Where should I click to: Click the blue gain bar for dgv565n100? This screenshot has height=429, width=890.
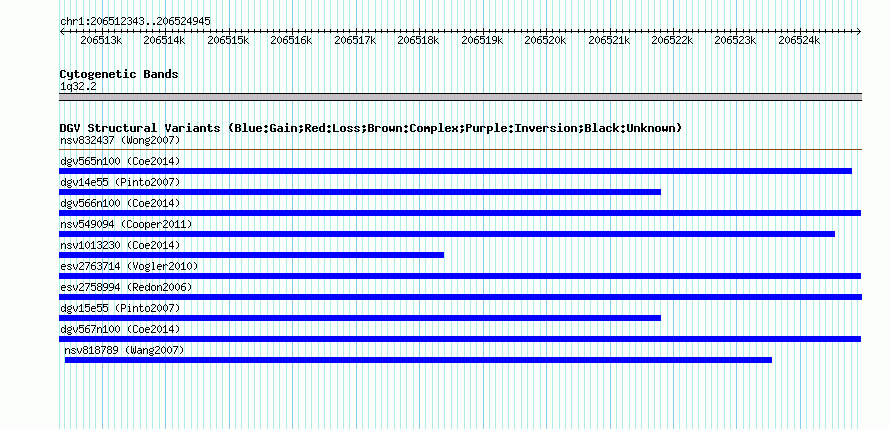(455, 171)
